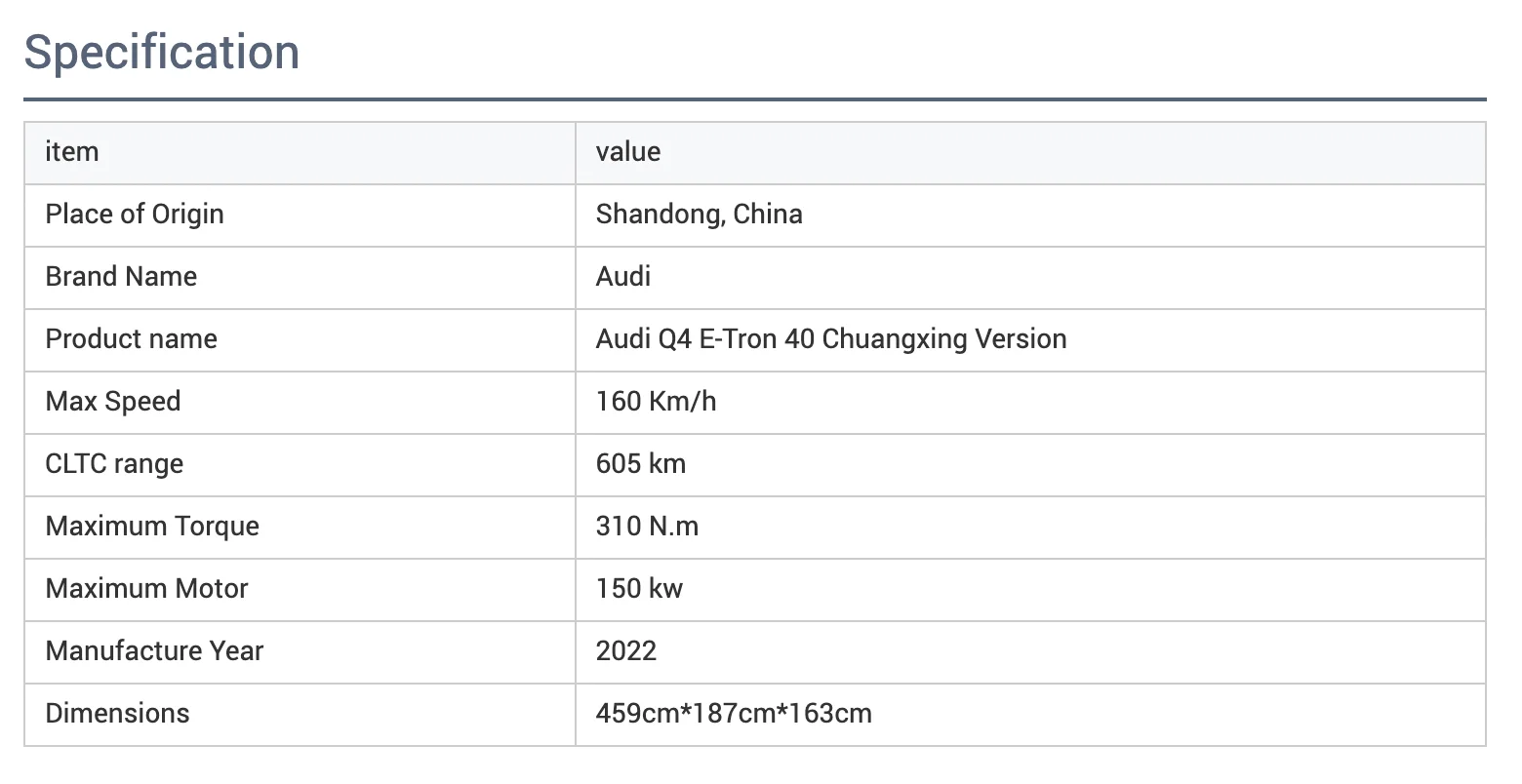This screenshot has width=1522, height=784.
Task: Select the item column header
Action: (x=71, y=152)
